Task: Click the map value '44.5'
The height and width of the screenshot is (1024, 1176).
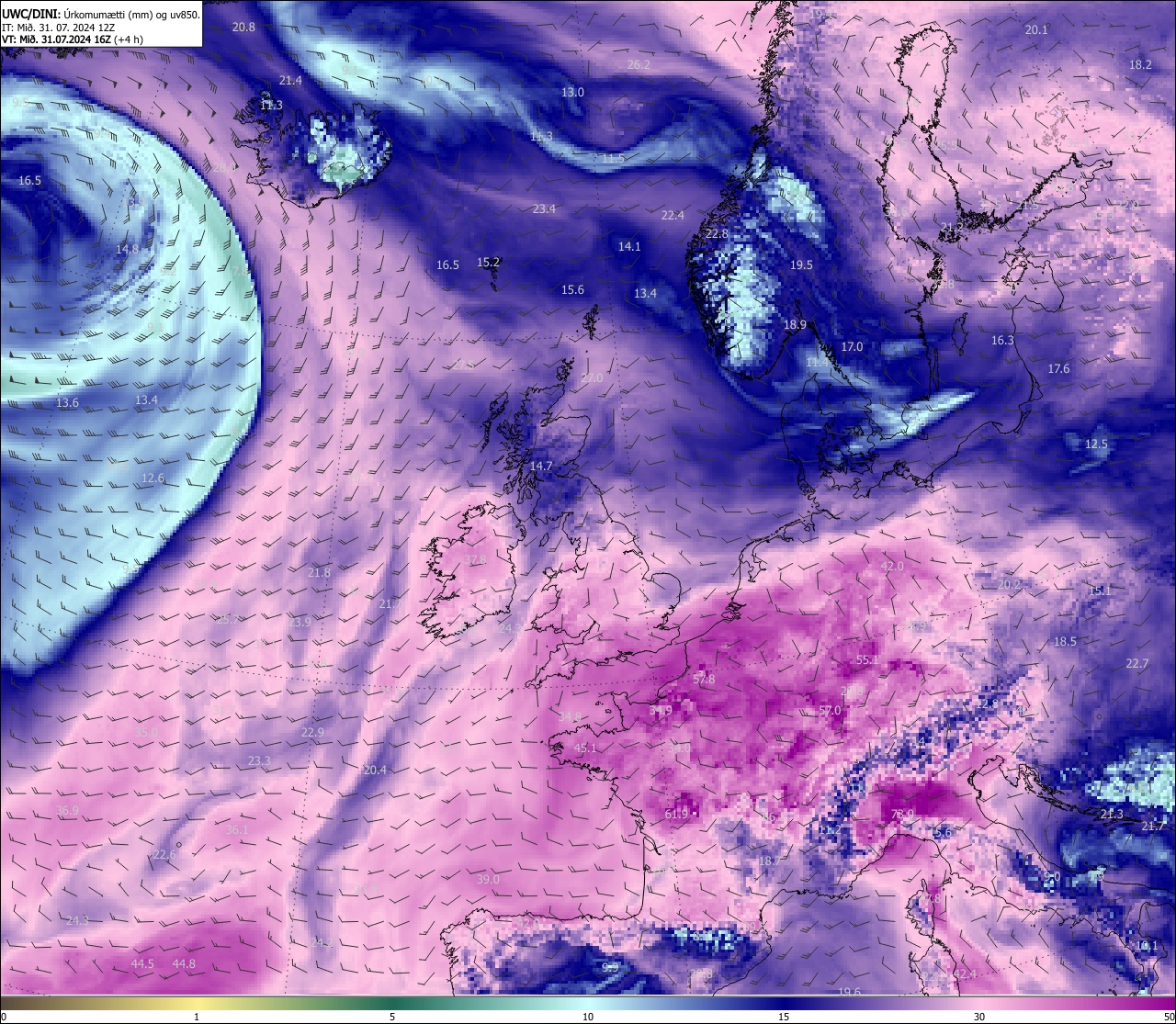Action: click(142, 964)
